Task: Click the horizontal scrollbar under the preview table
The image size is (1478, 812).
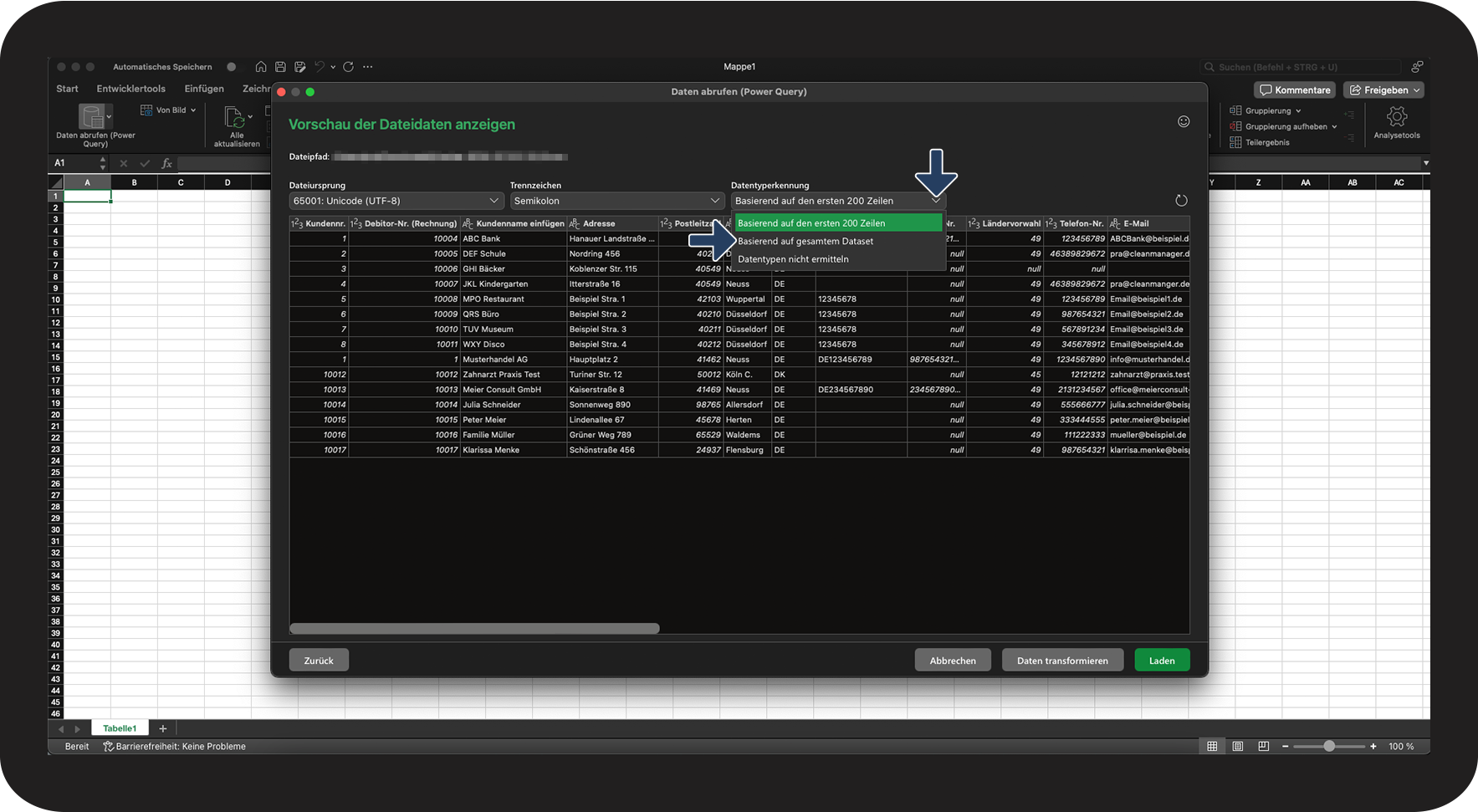Action: point(474,629)
